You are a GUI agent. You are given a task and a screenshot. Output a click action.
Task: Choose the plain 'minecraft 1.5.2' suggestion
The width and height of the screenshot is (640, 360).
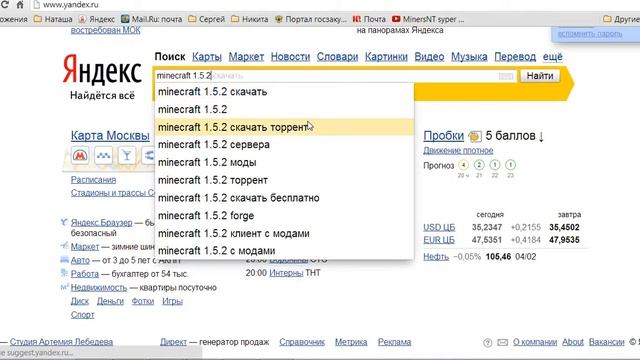(x=284, y=109)
